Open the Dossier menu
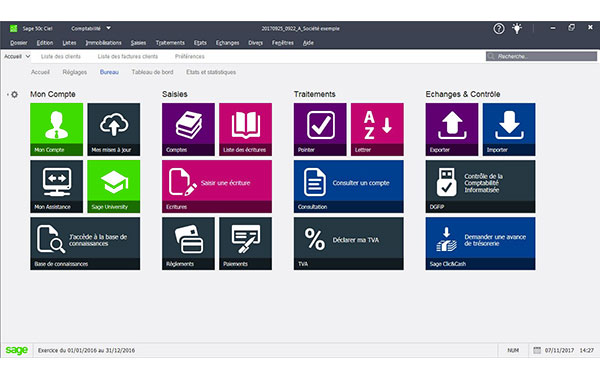The width and height of the screenshot is (600, 380). [19, 43]
